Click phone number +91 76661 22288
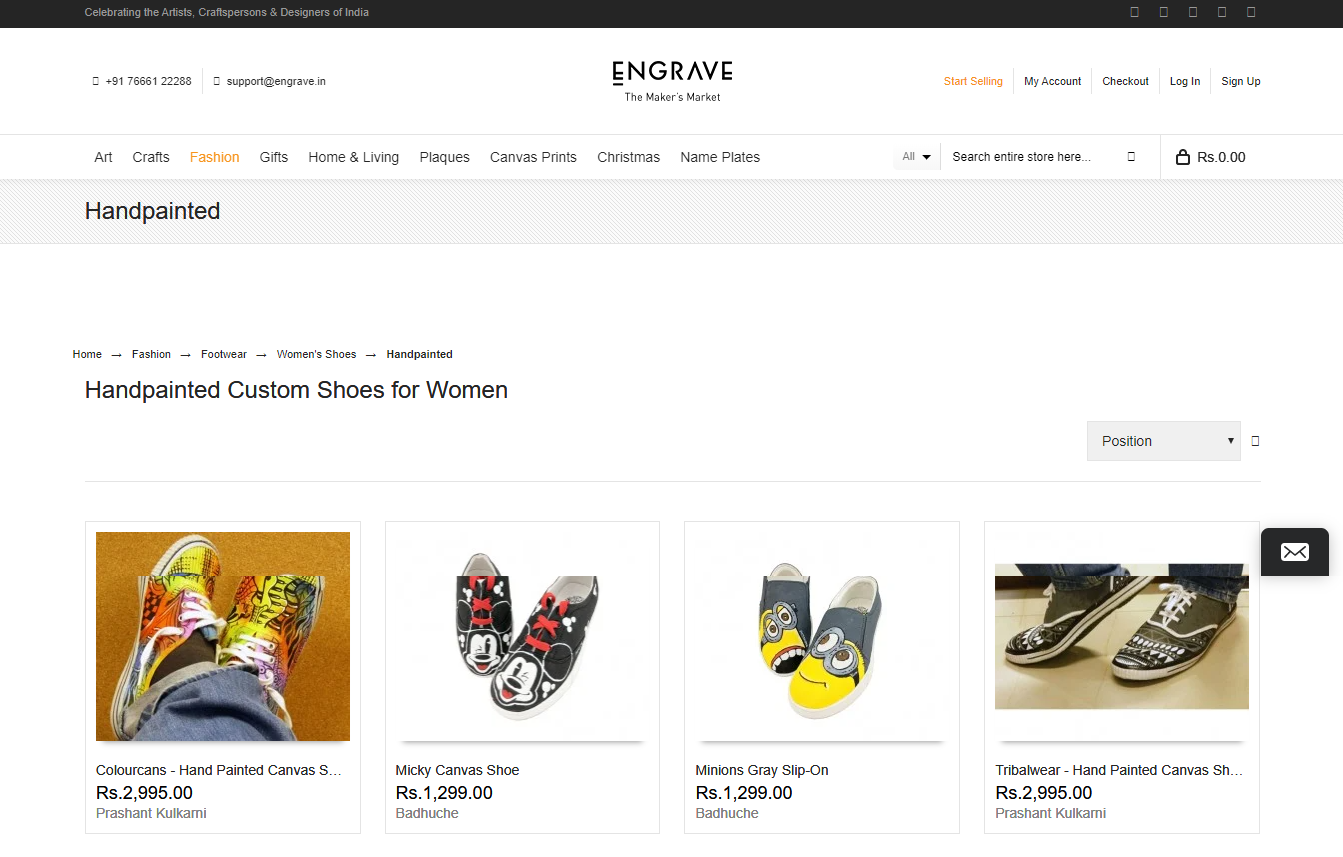Viewport: 1343px width, 857px height. (148, 82)
